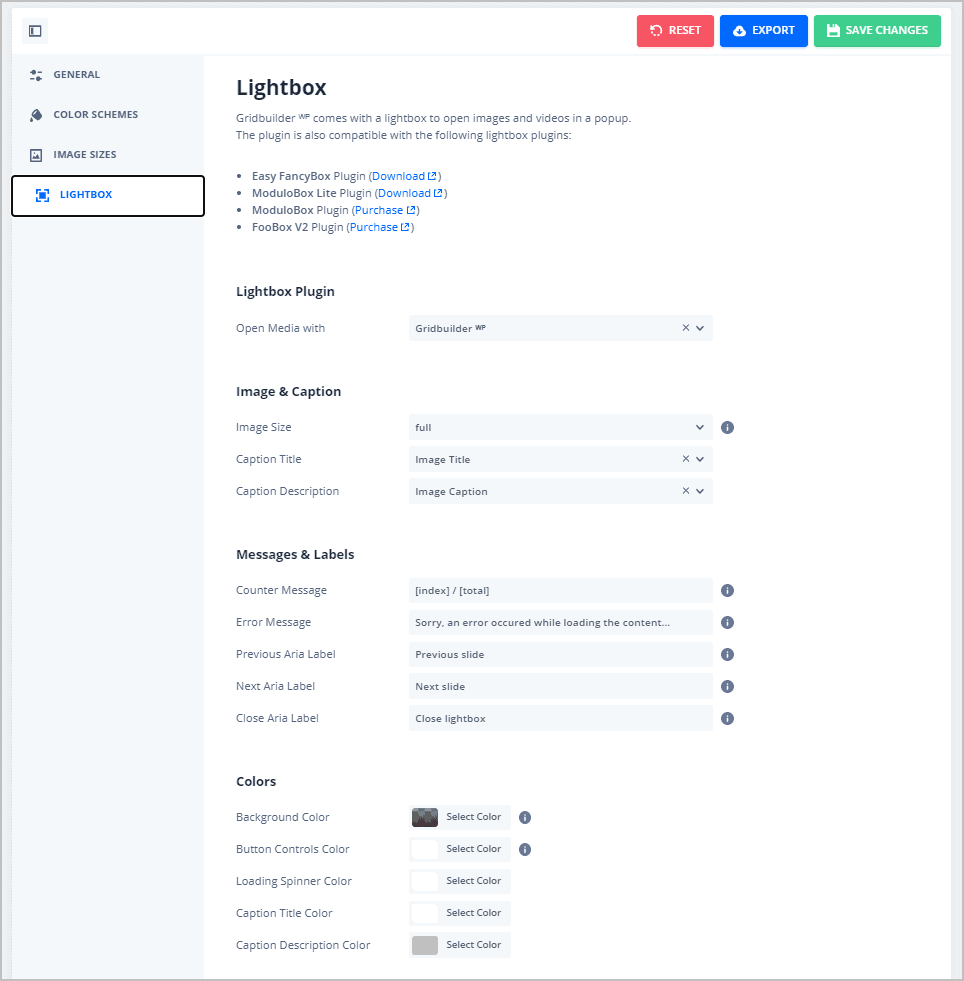Expand the Image Size dropdown

[700, 427]
